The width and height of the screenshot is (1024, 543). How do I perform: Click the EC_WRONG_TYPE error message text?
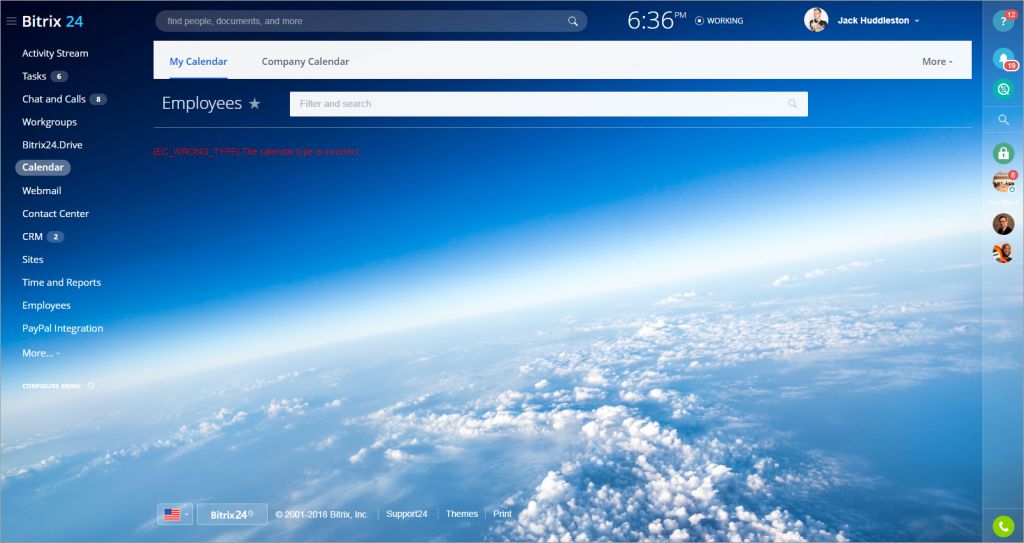(257, 152)
